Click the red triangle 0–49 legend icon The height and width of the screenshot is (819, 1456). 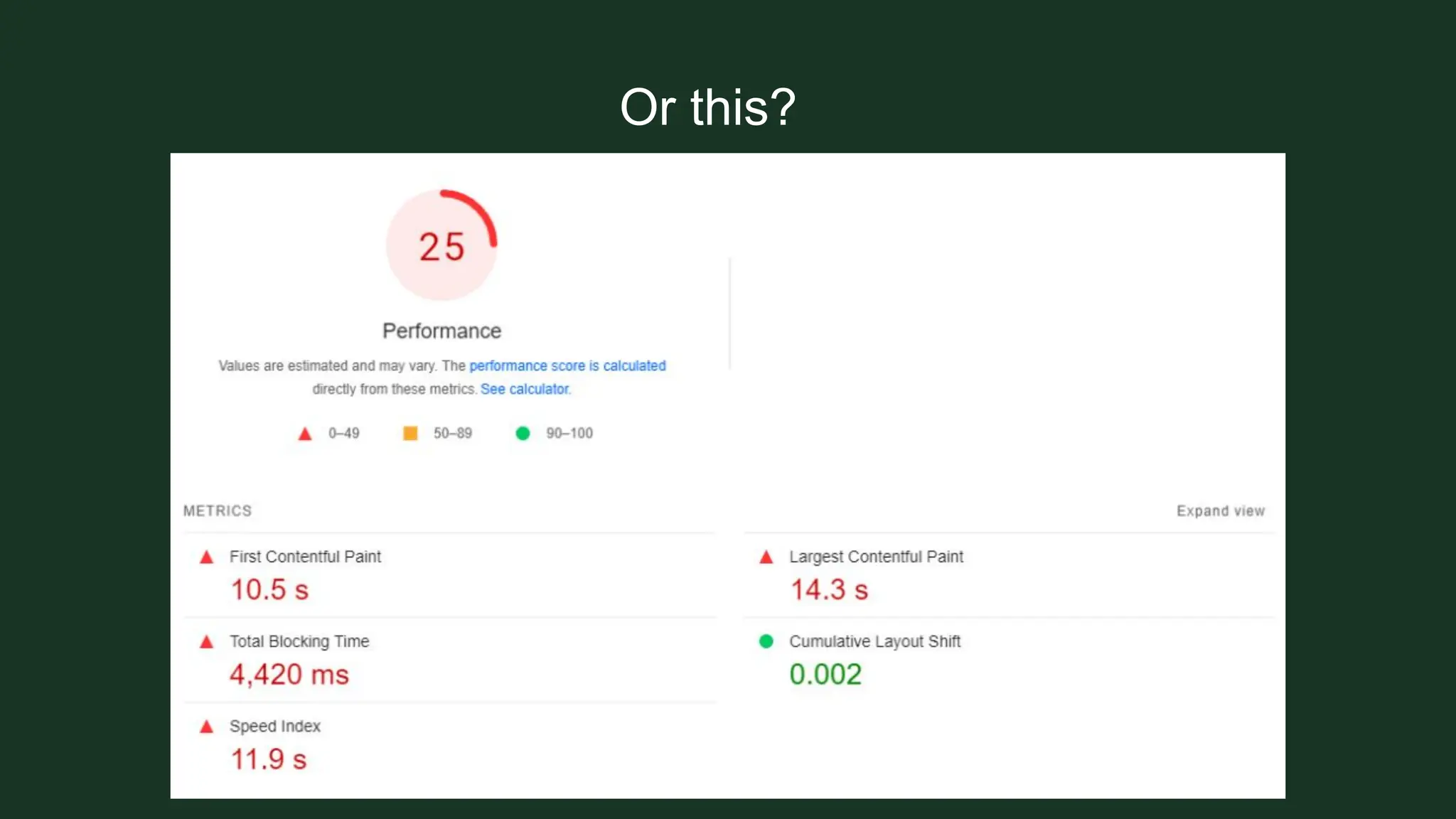(305, 434)
